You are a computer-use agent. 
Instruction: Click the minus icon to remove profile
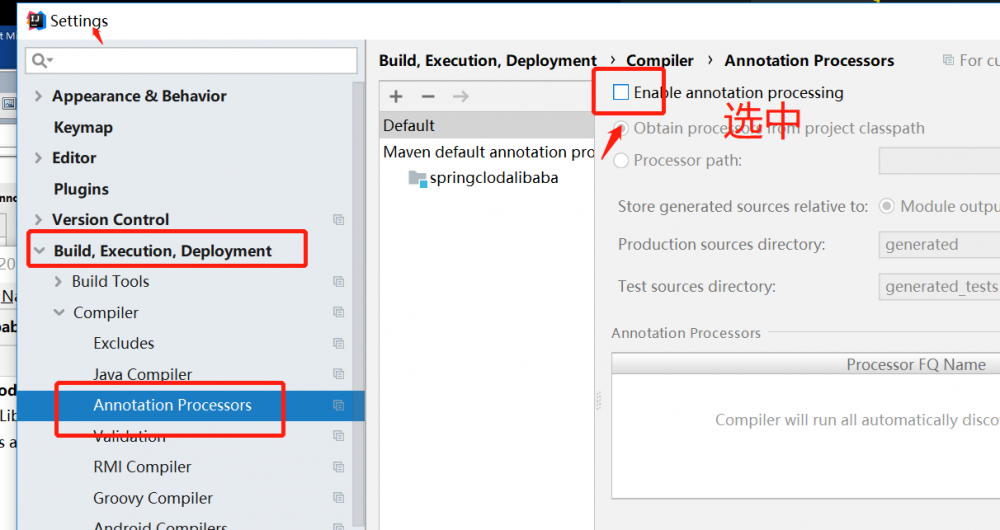(x=428, y=96)
